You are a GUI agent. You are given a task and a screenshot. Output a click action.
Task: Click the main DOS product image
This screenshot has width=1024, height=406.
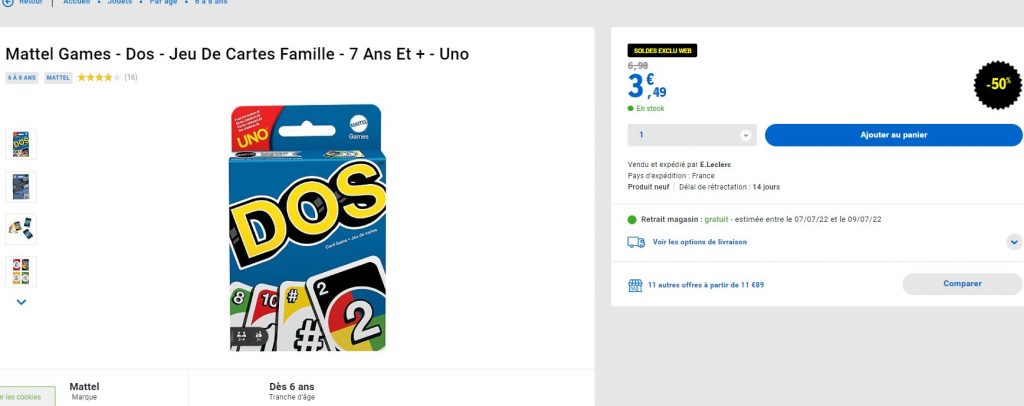[306, 227]
